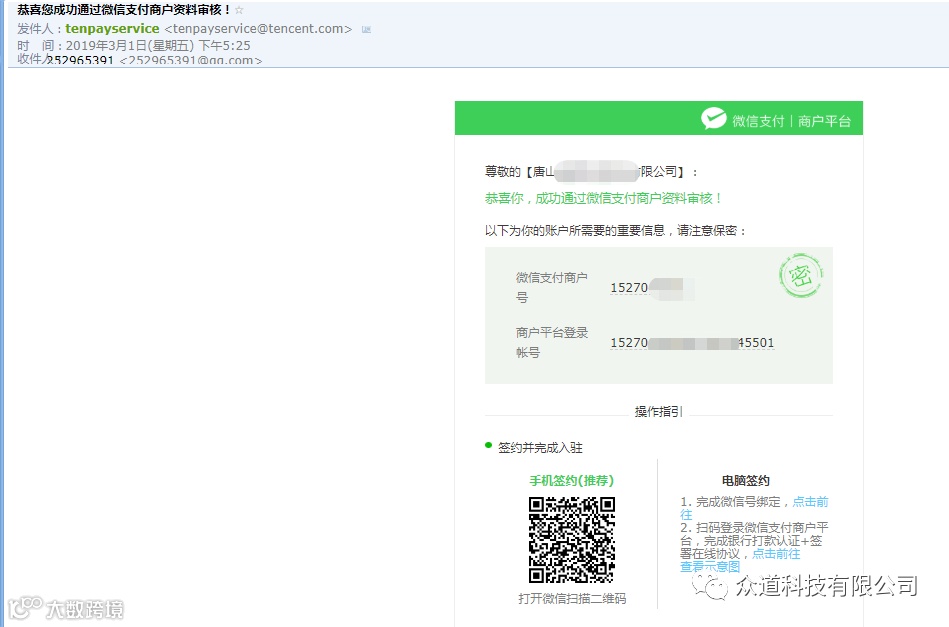
Task: Click the recipient address 252965391@qq.com
Action: [191, 61]
